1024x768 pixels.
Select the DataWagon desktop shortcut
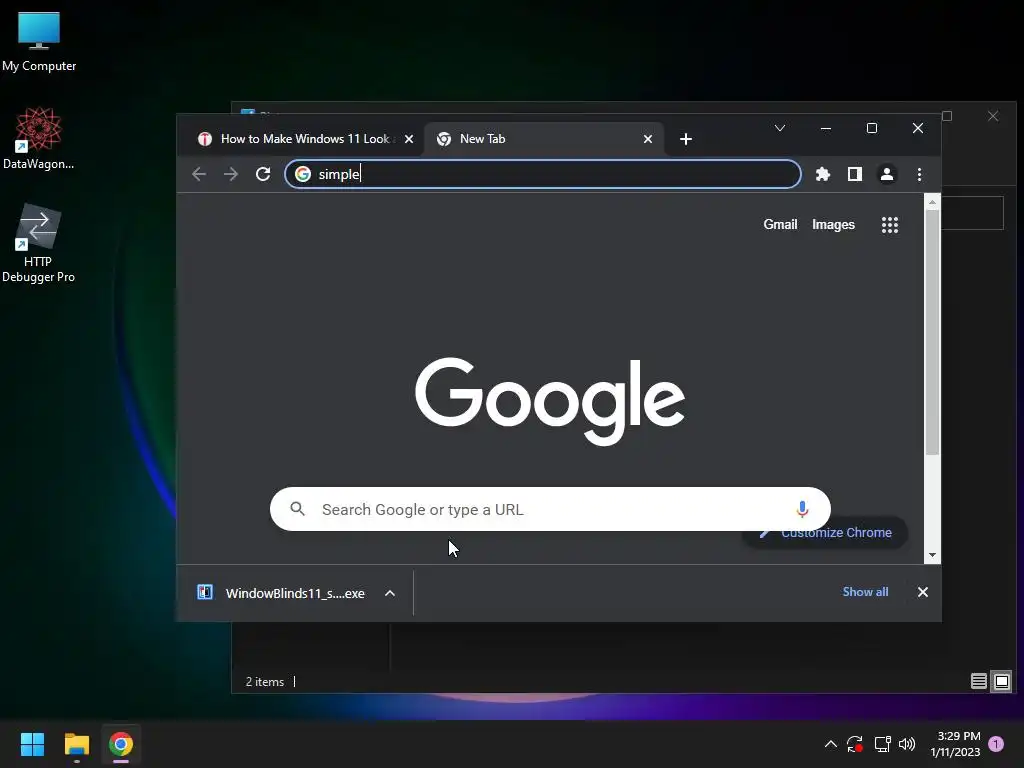[39, 138]
